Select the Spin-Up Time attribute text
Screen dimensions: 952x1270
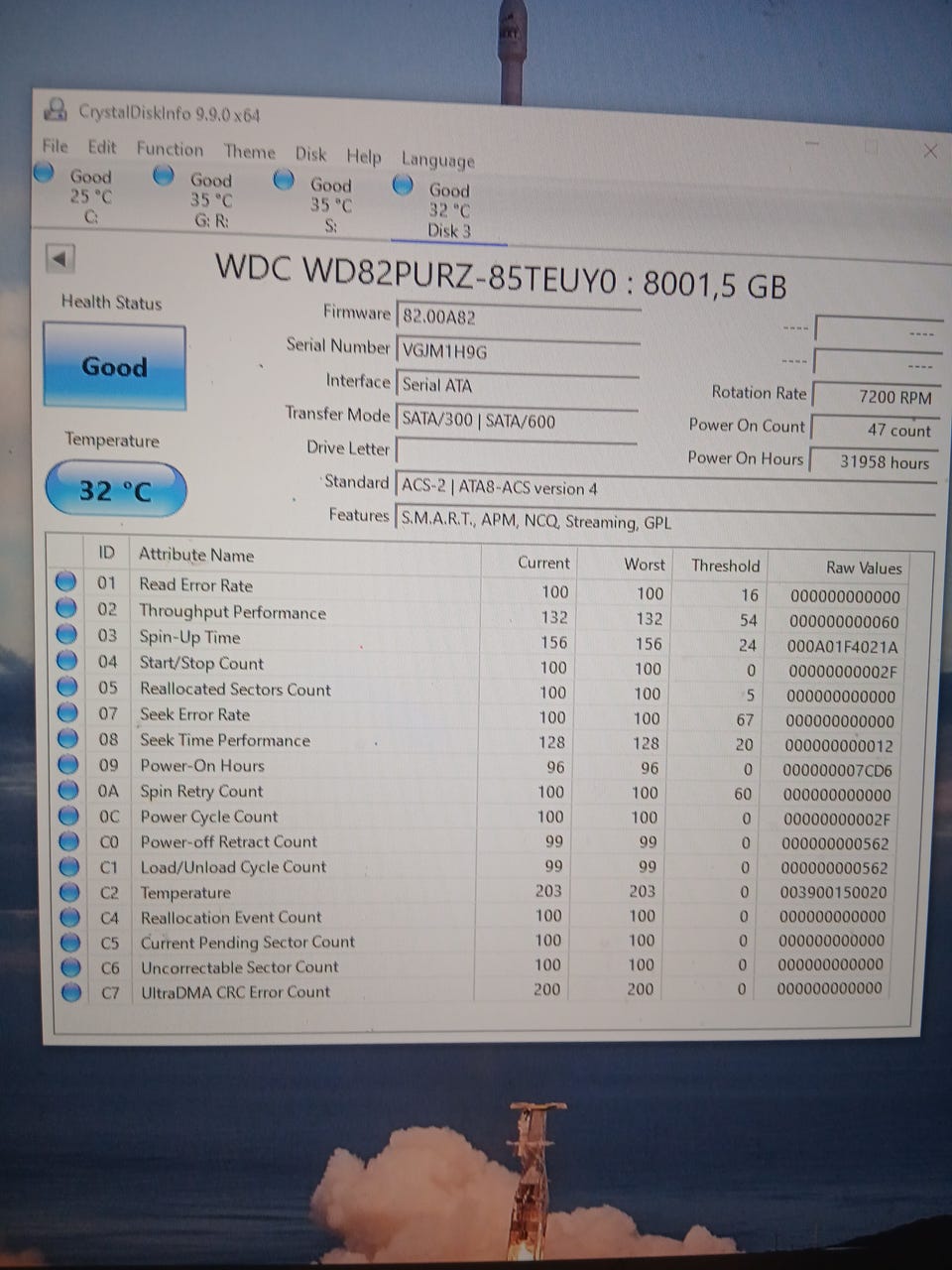pos(188,637)
